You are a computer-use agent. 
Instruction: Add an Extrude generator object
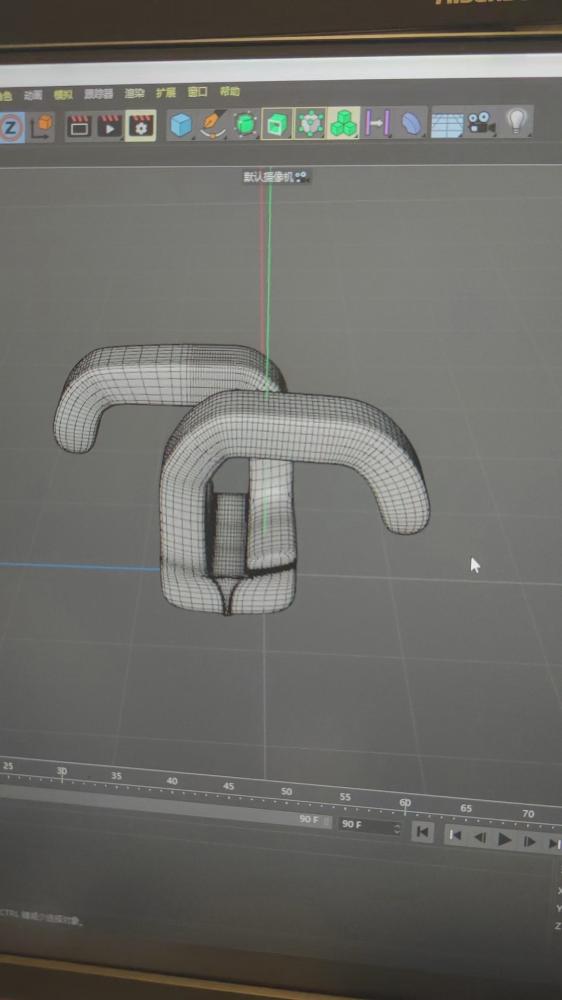point(276,124)
